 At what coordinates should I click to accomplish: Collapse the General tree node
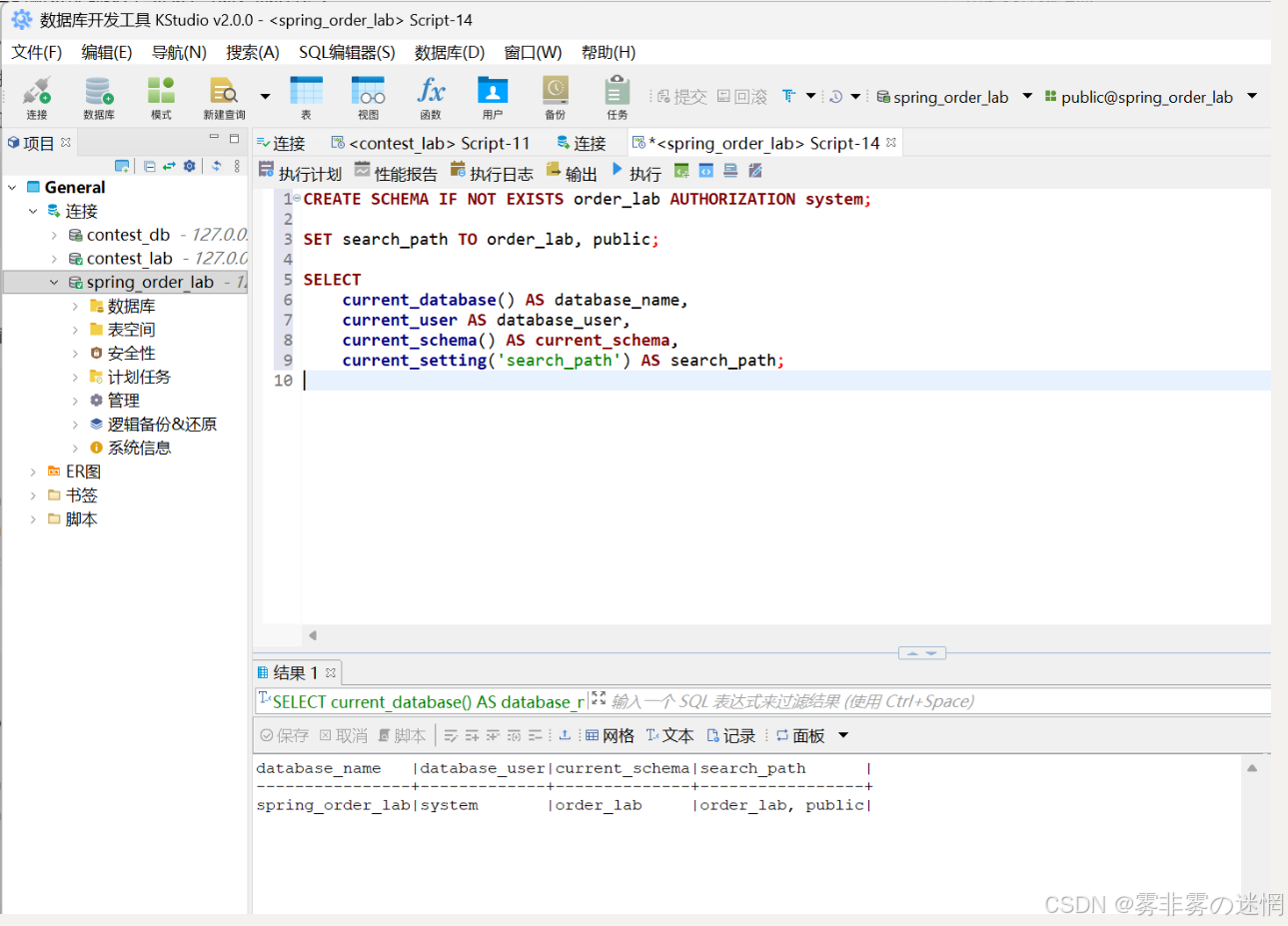[12, 187]
